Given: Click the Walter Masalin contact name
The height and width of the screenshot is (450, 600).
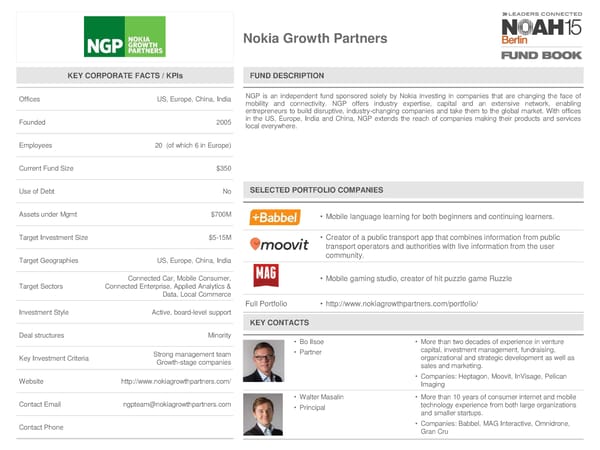Looking at the screenshot, I should coord(320,397).
